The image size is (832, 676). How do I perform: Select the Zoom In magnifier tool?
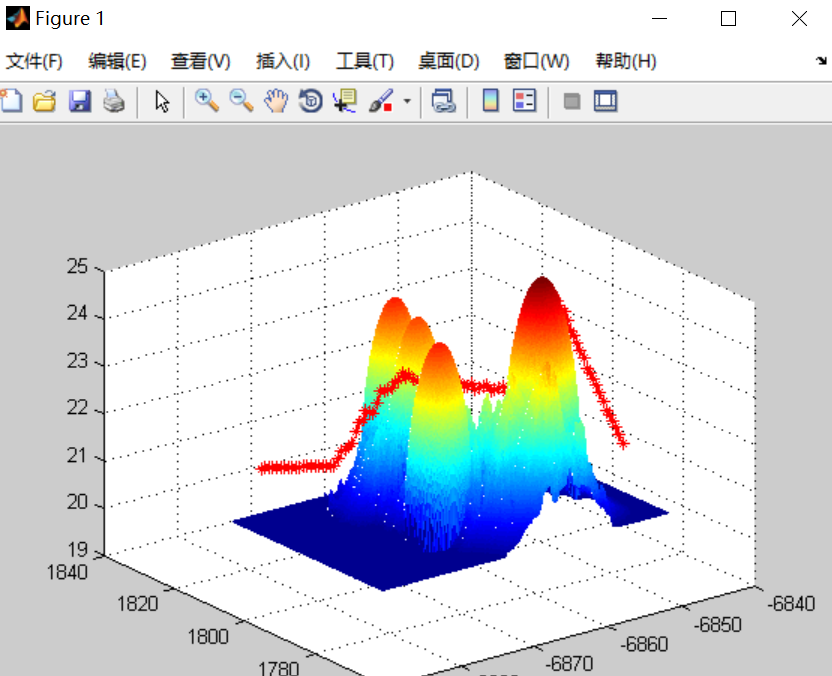(x=207, y=101)
